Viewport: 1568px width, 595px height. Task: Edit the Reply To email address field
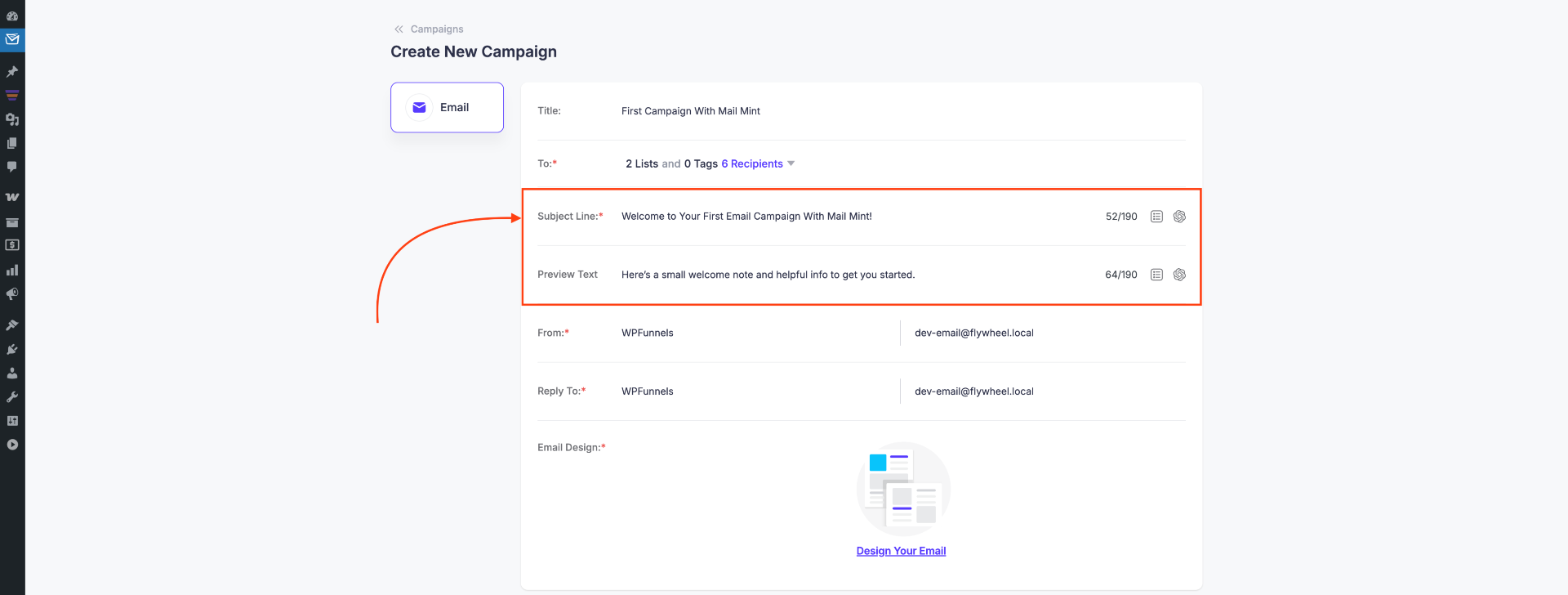(1049, 391)
